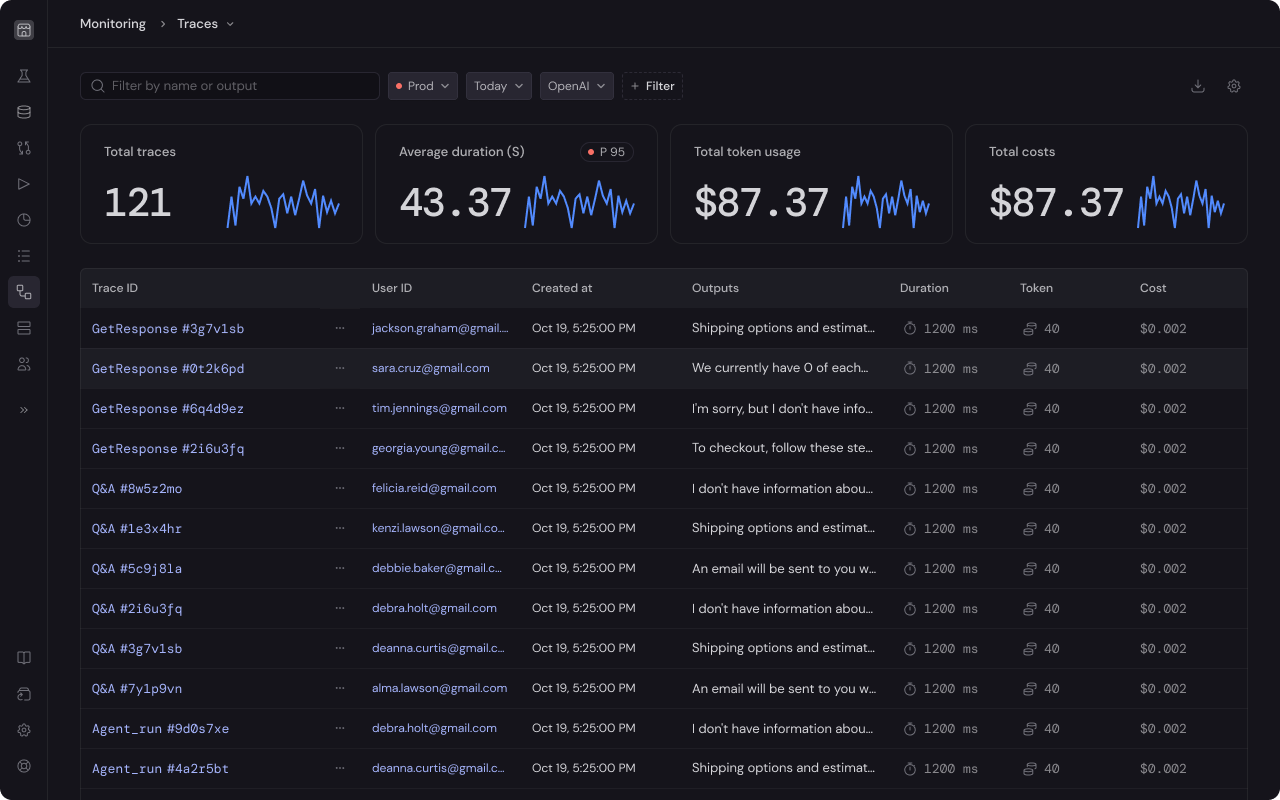The image size is (1280, 800).
Task: Expand the sidebar with double-chevron icon
Action: [x=24, y=410]
